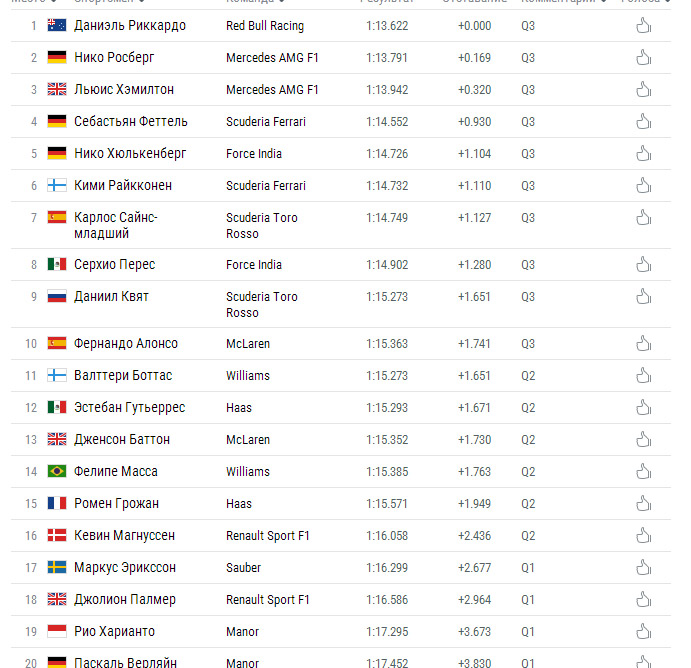Like Даниил Квят's result
691x668 pixels.
[643, 297]
